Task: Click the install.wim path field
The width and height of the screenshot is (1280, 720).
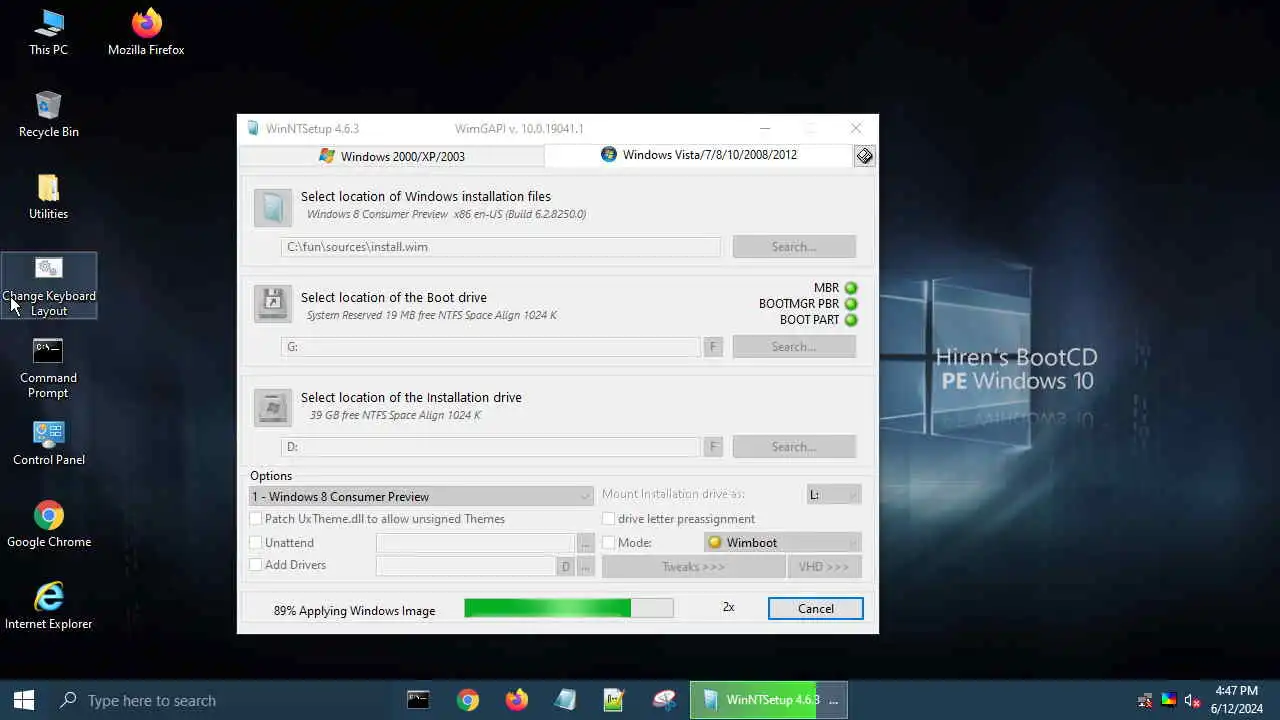Action: pos(500,247)
